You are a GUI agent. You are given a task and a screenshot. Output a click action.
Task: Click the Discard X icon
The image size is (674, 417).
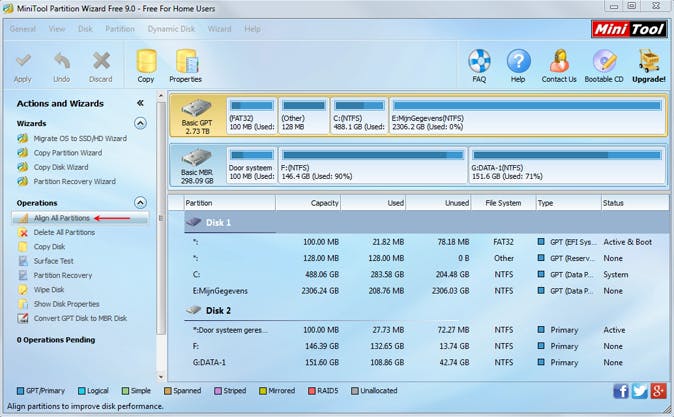[101, 61]
